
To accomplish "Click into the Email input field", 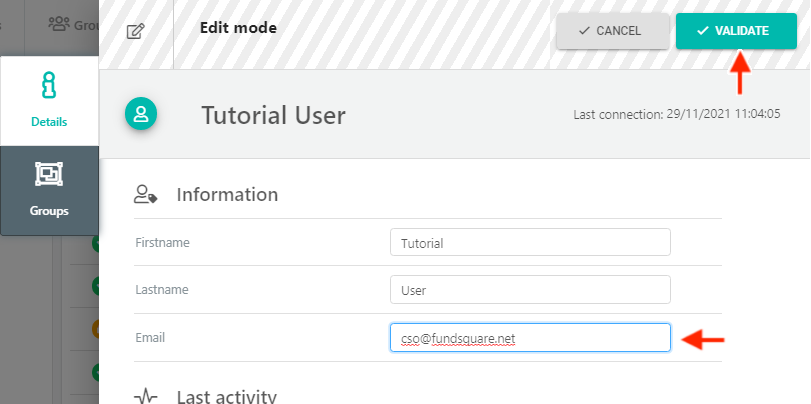I will 530,338.
